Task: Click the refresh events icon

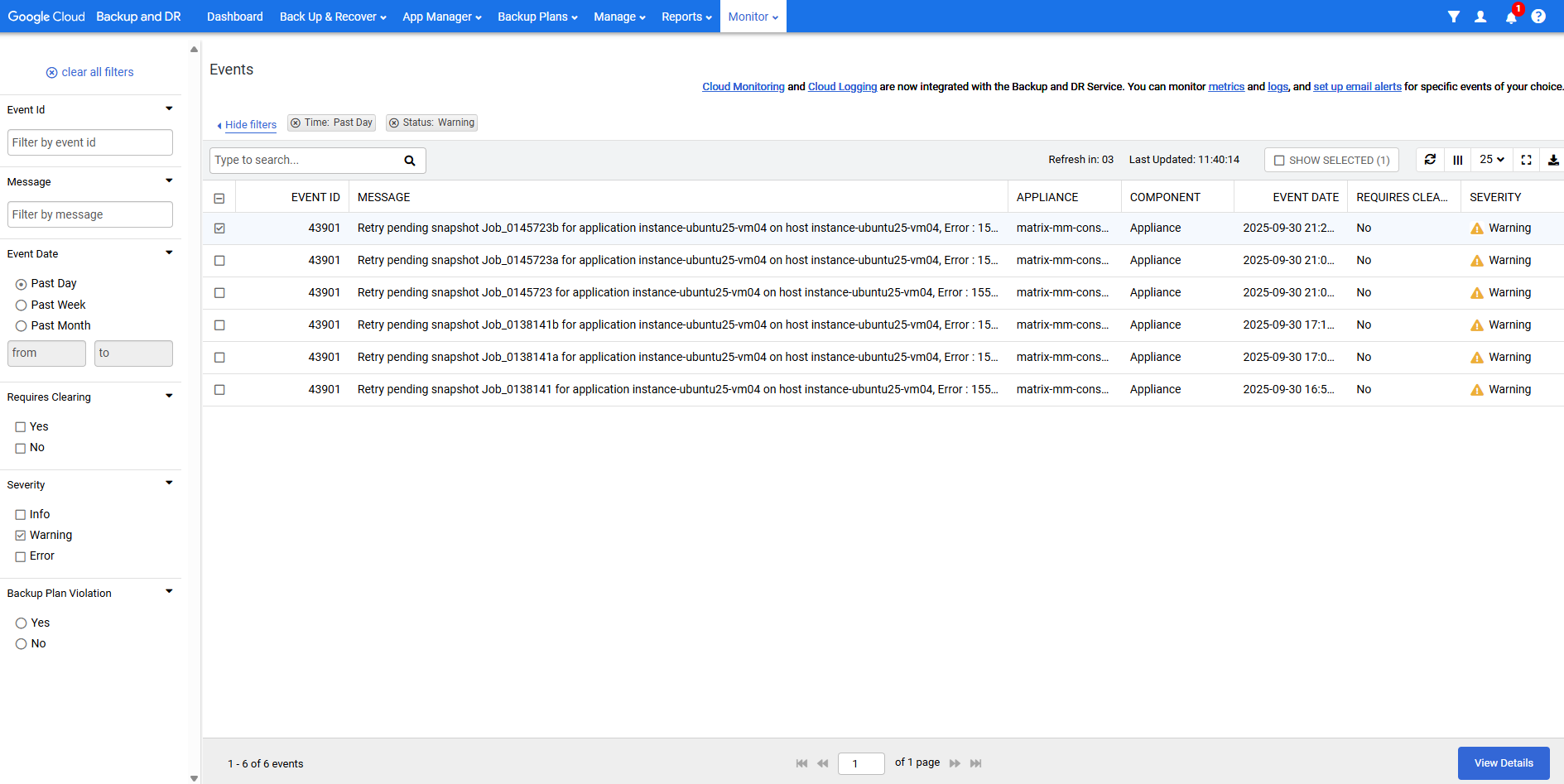Action: (1430, 160)
